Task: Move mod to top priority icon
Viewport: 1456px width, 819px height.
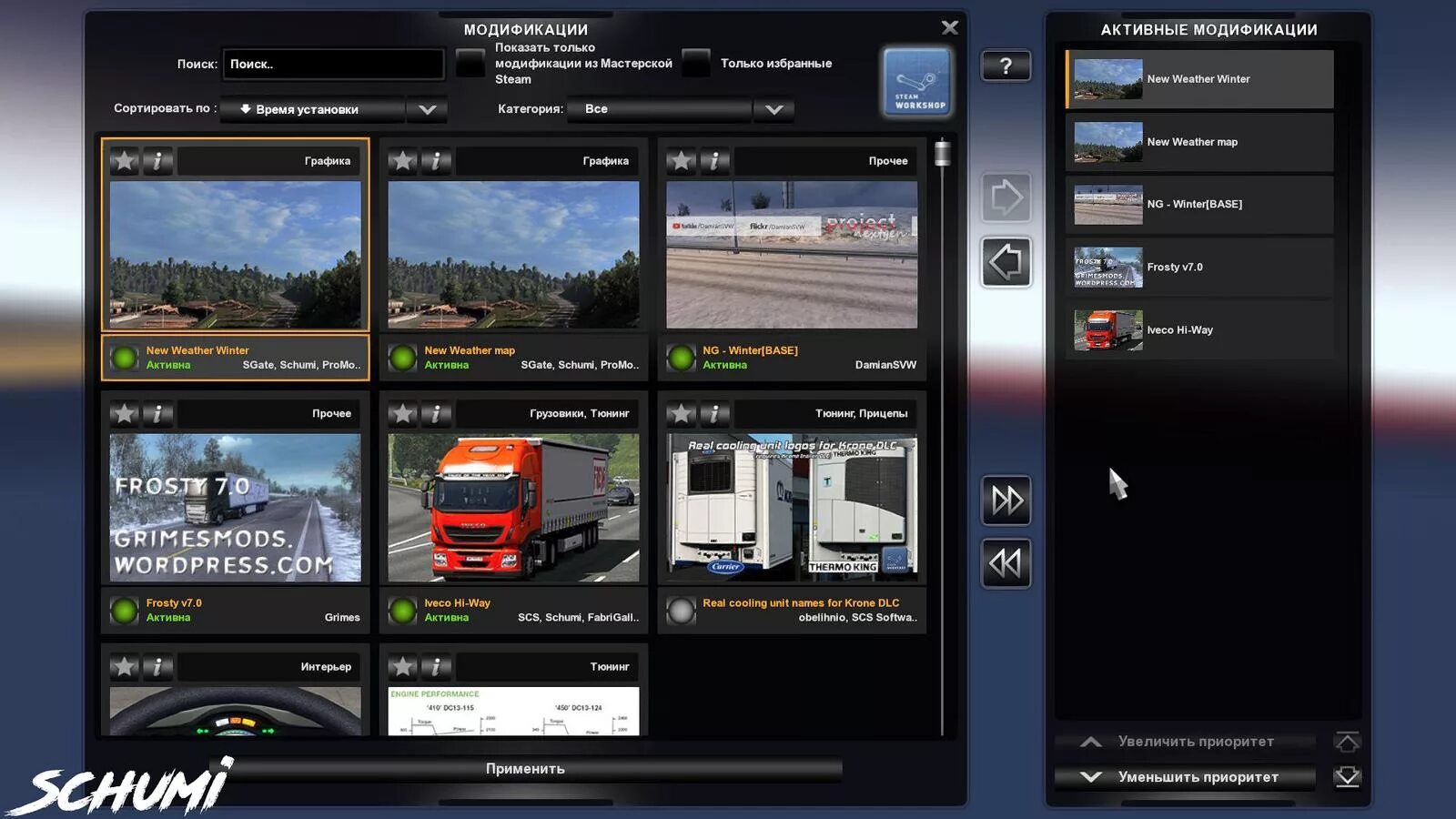Action: [x=1347, y=742]
